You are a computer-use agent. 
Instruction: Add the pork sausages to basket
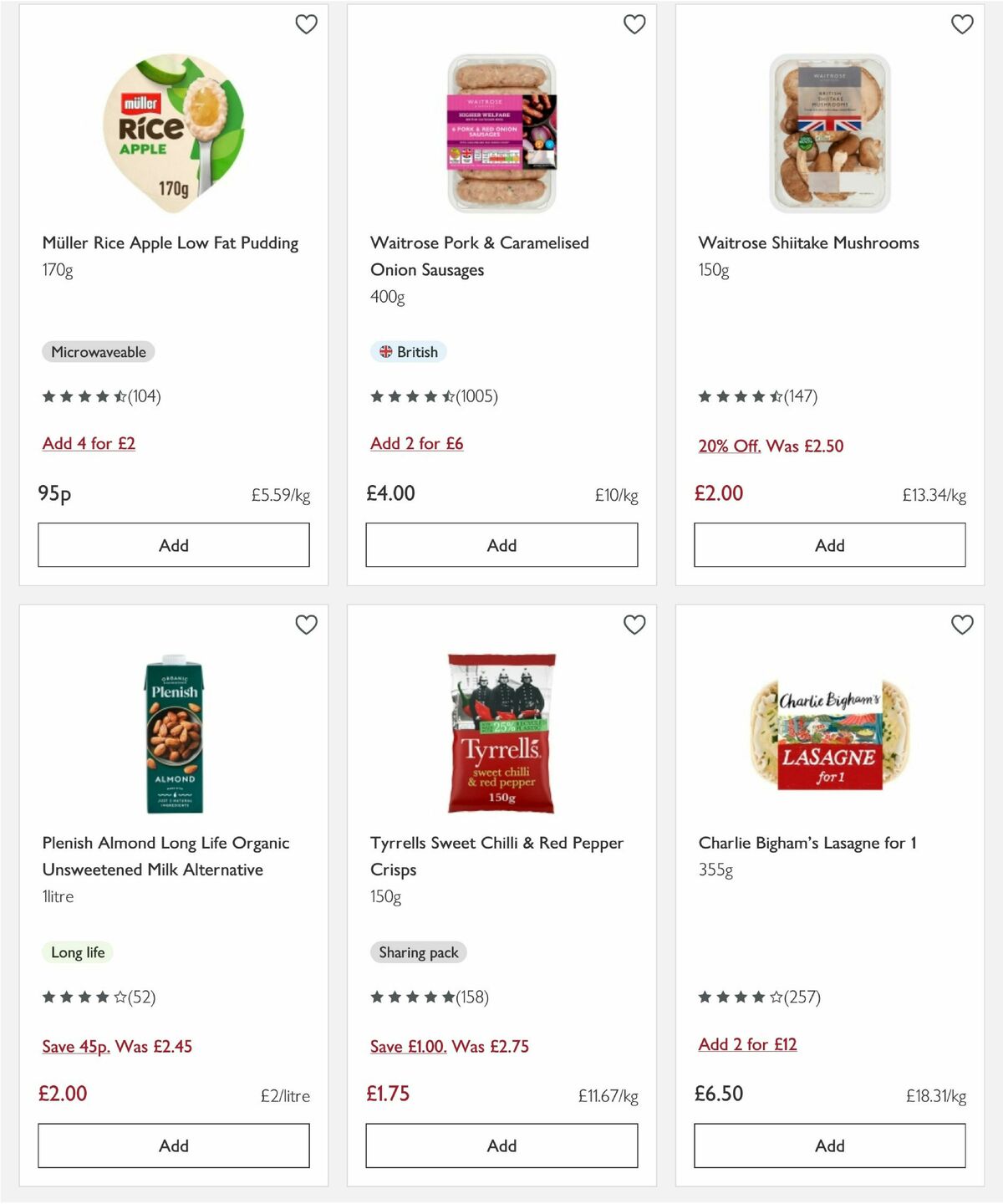point(501,544)
